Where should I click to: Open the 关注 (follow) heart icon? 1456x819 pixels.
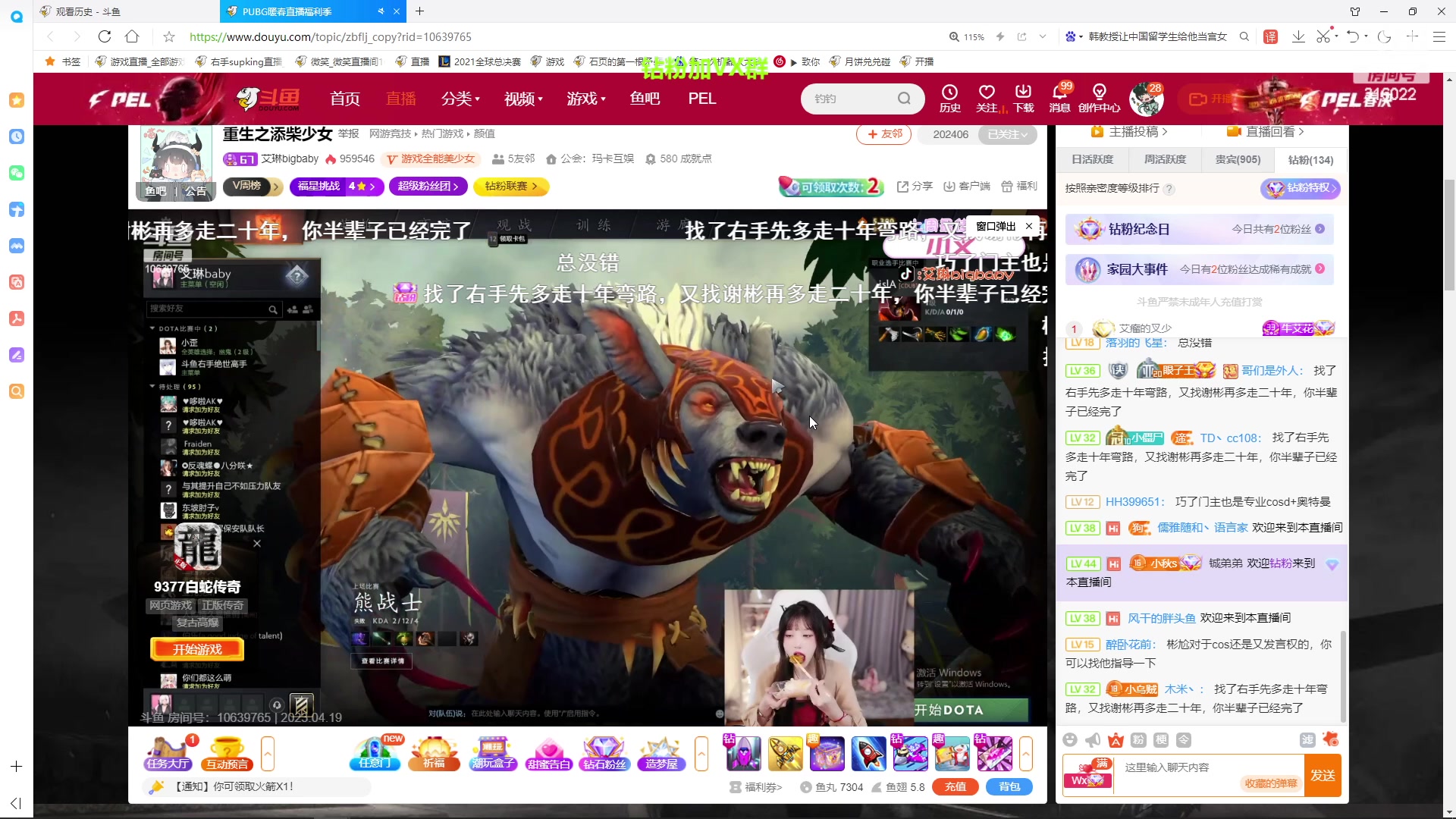pyautogui.click(x=987, y=99)
